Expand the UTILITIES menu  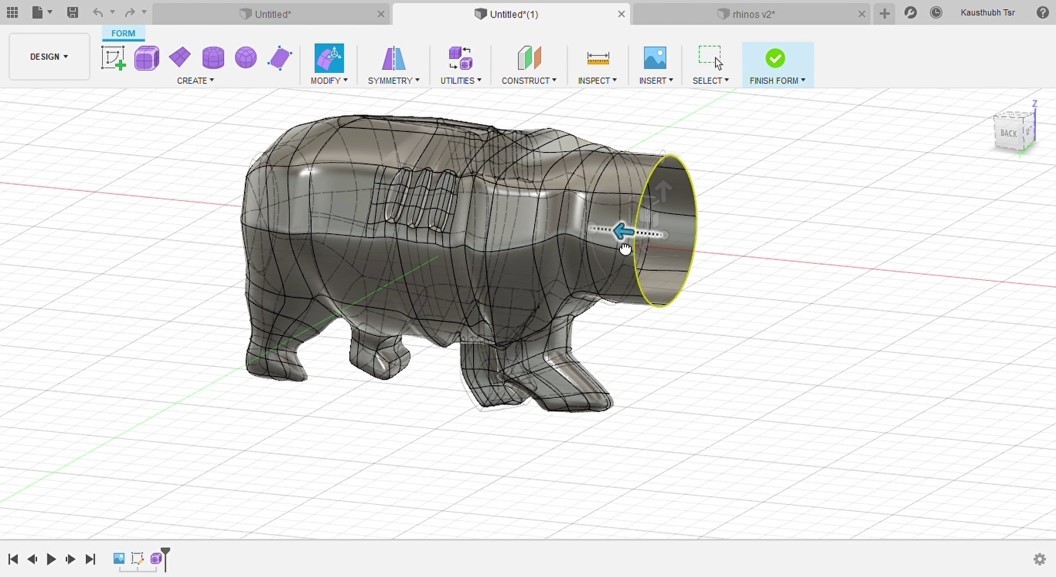pyautogui.click(x=461, y=81)
